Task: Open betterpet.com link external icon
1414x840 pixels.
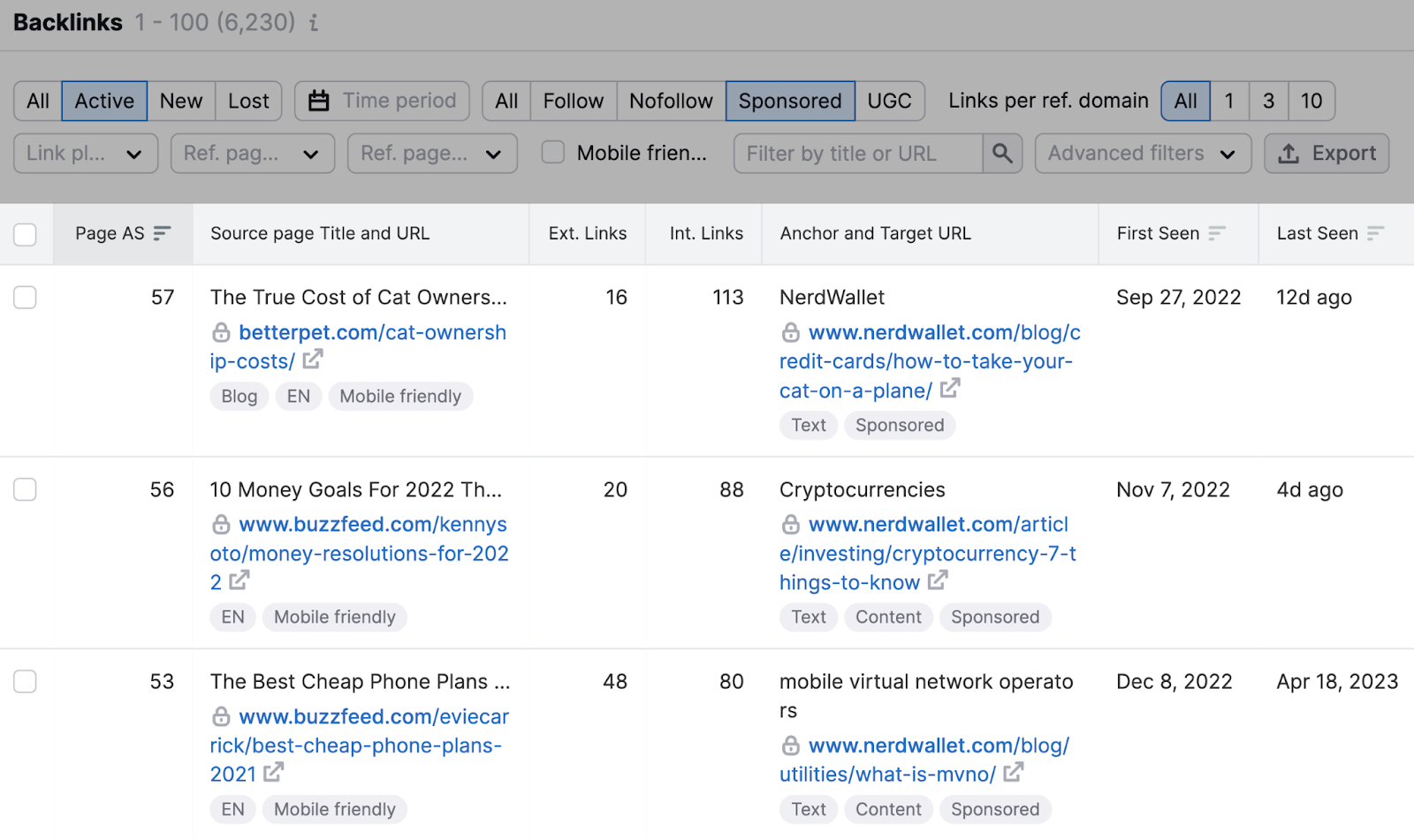Action: click(x=313, y=359)
